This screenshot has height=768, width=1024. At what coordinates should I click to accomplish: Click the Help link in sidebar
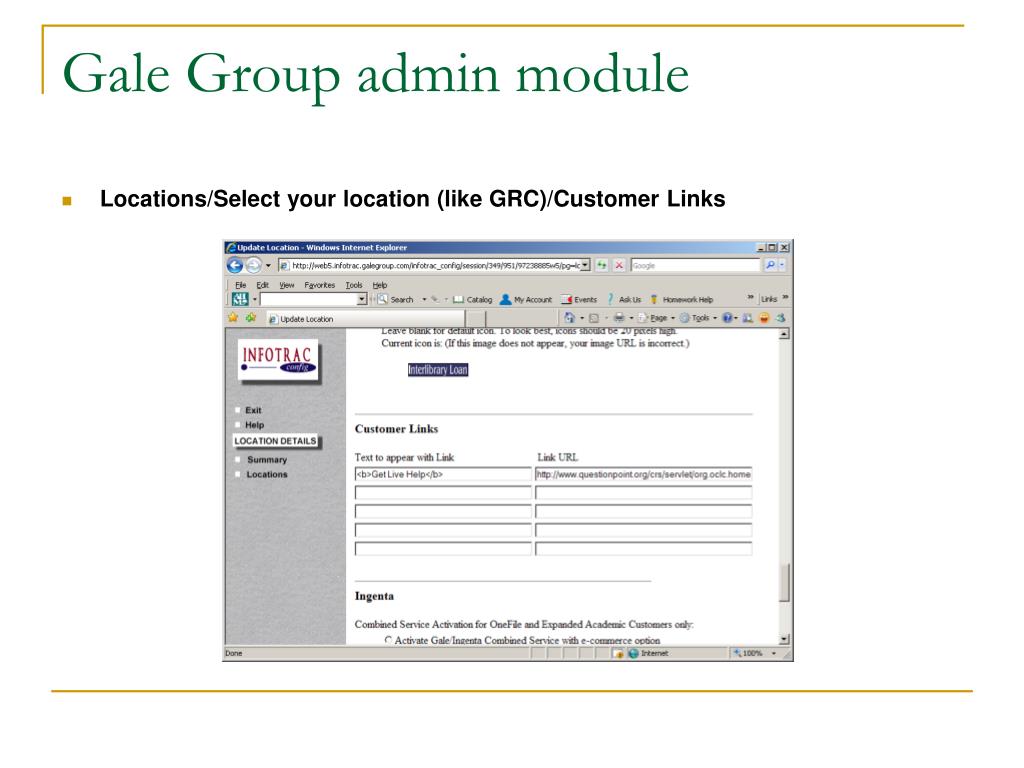(x=255, y=425)
